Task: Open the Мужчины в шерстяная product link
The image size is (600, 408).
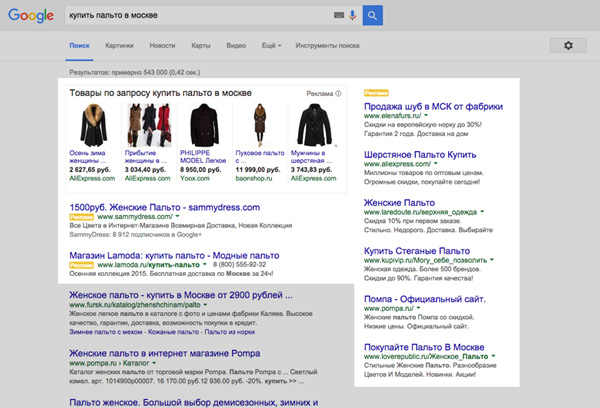Action: click(311, 157)
